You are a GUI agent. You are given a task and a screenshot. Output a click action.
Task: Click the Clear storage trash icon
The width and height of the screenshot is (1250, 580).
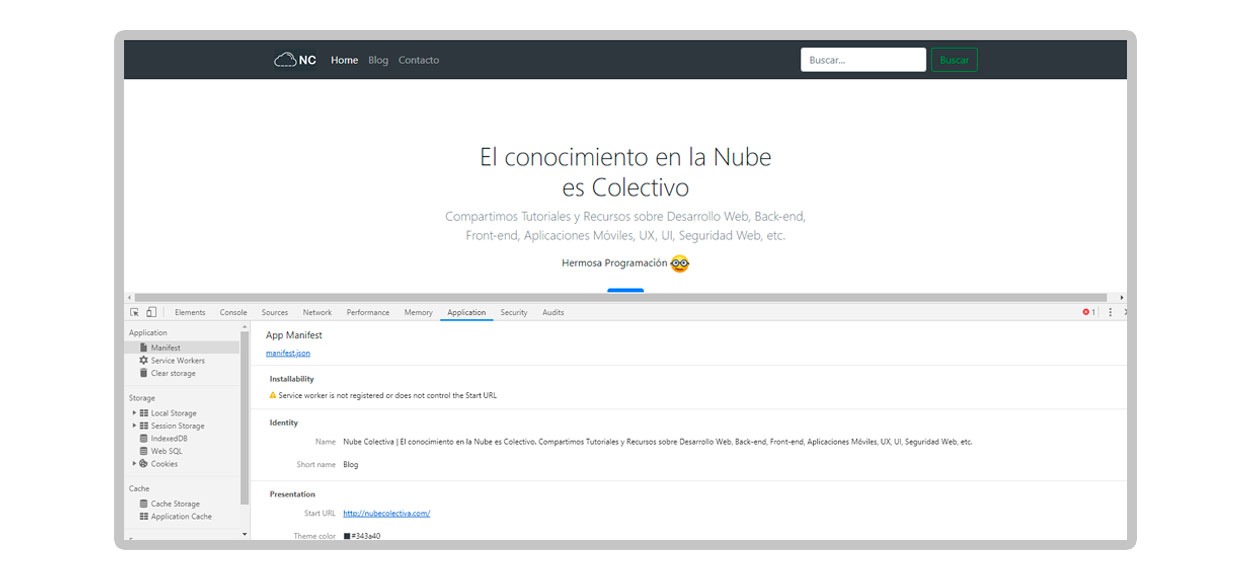coord(143,373)
